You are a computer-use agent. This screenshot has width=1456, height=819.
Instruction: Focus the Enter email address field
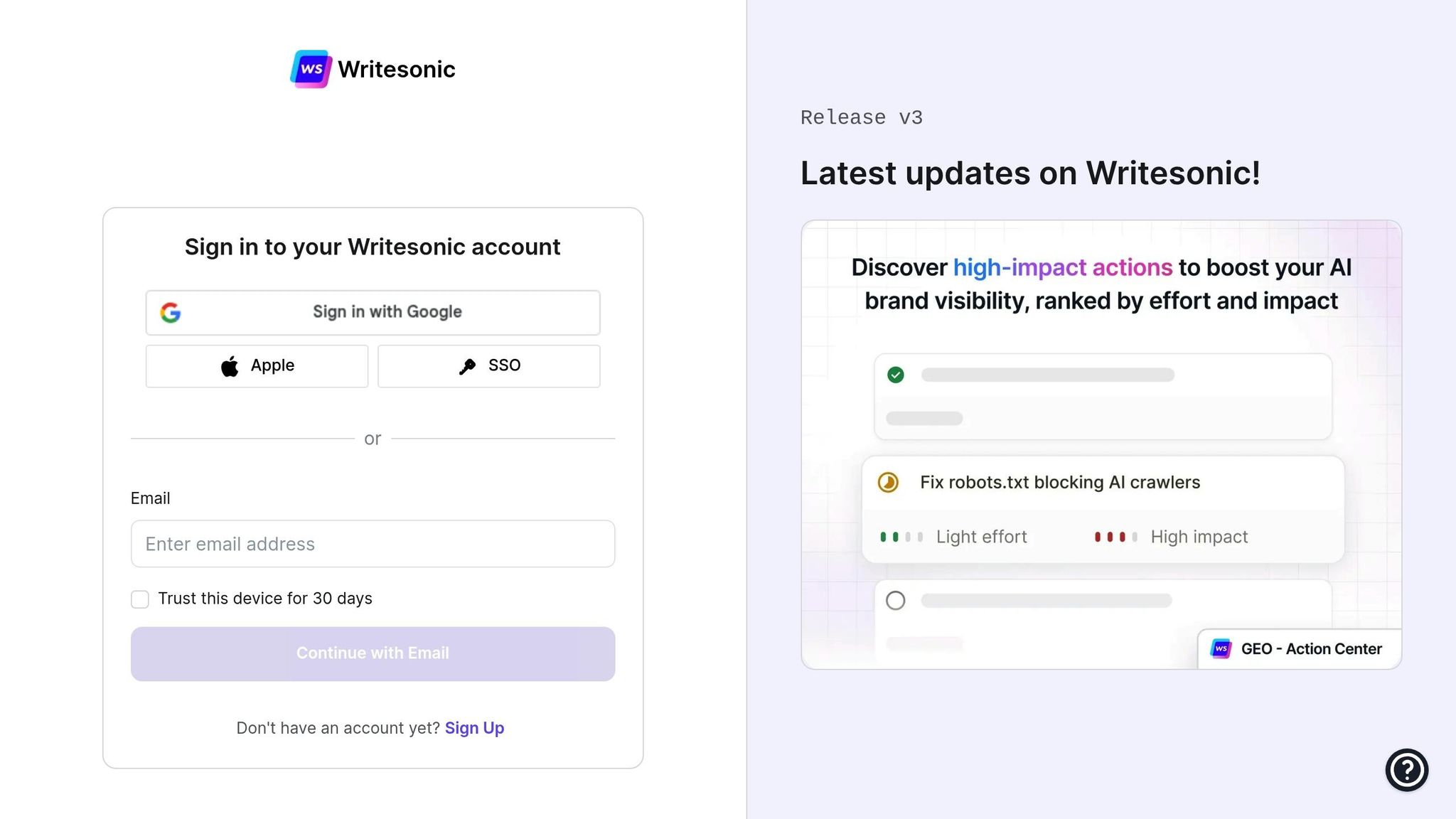tap(373, 544)
